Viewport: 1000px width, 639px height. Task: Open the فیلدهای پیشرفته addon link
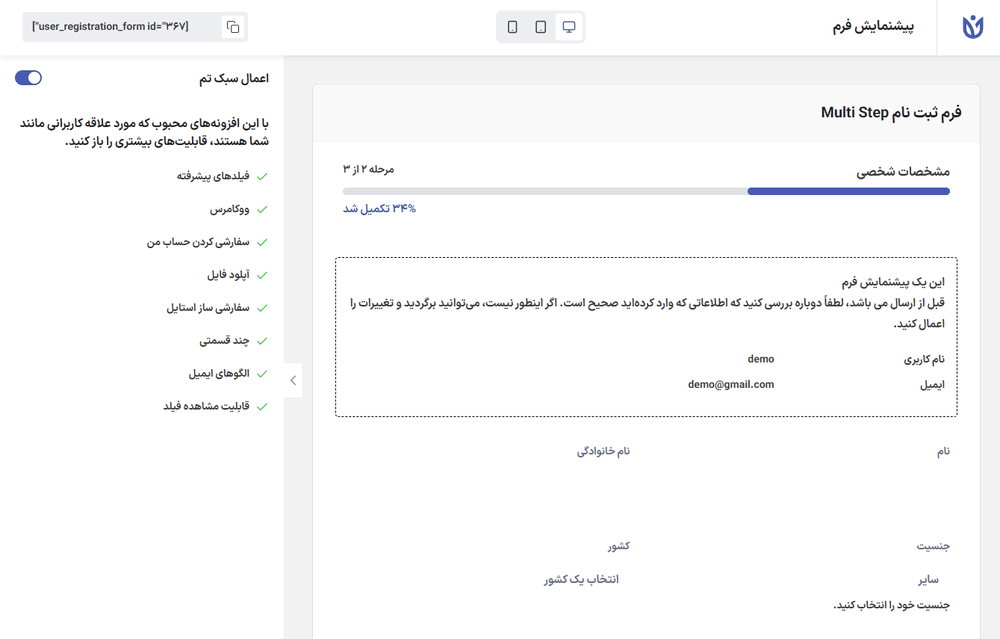(212, 176)
